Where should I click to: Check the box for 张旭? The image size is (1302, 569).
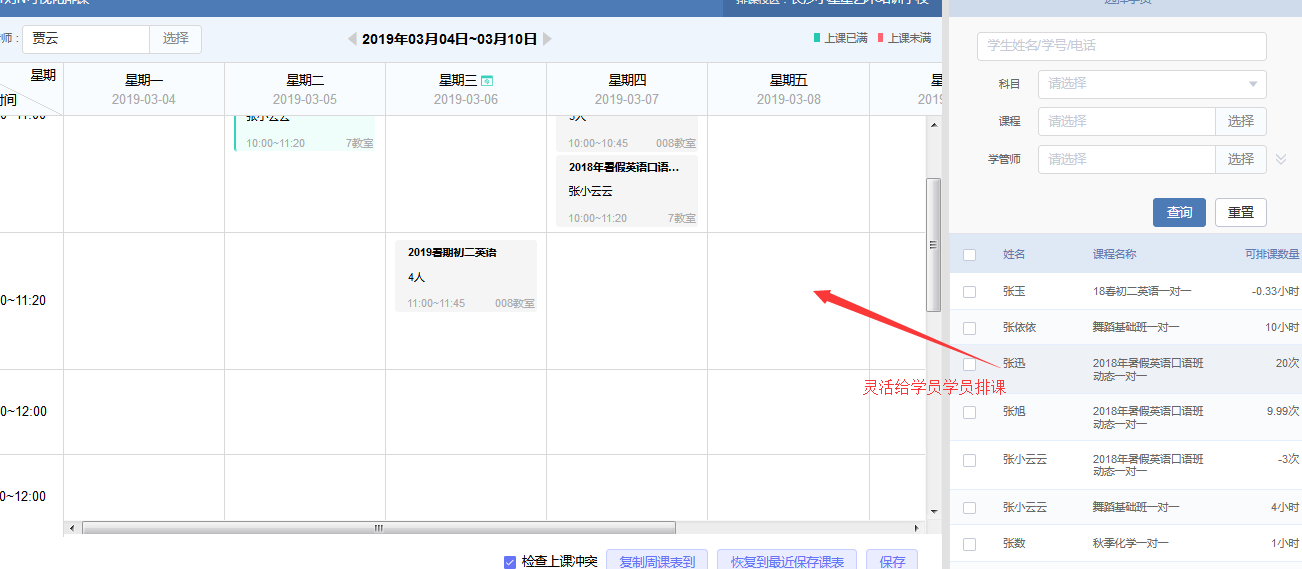point(969,412)
